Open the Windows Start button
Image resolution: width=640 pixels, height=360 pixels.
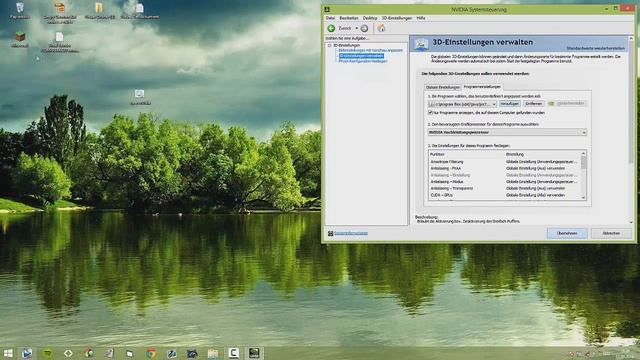tap(8, 353)
